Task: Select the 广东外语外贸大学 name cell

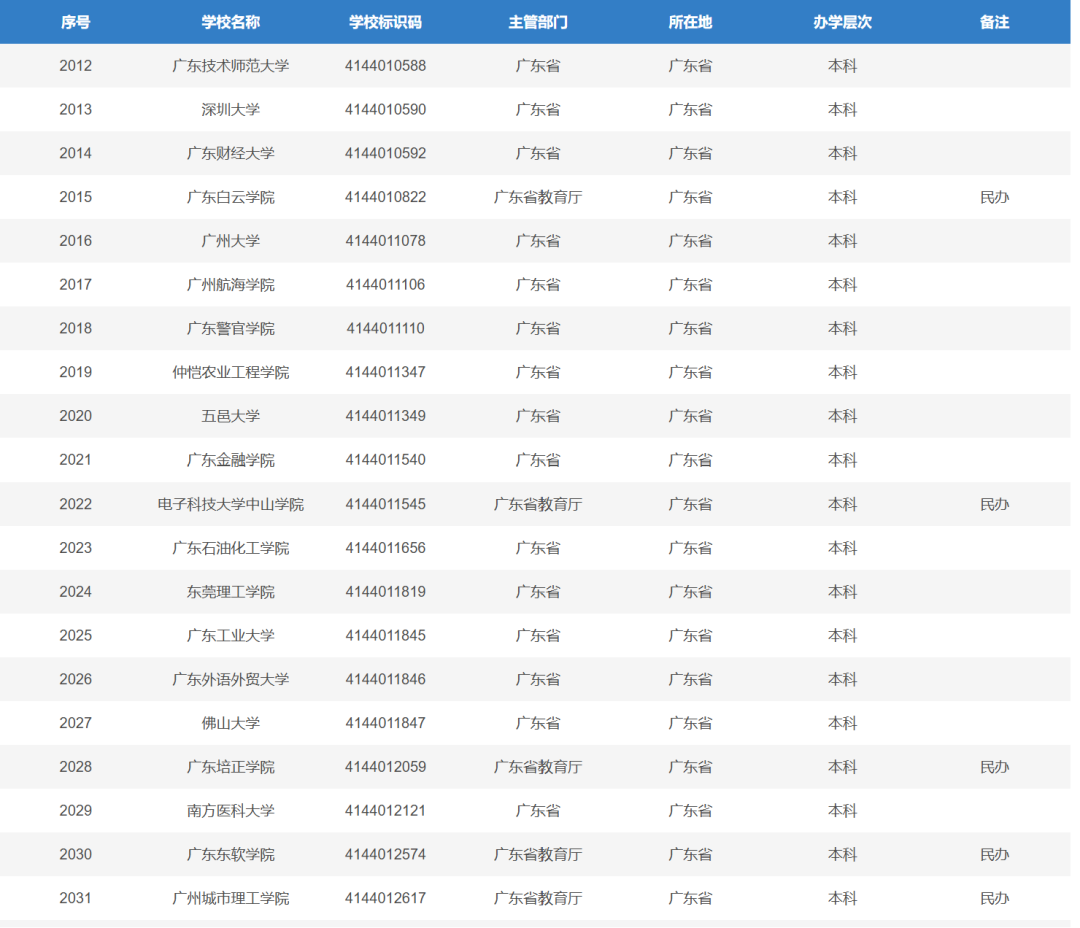Action: [230, 679]
